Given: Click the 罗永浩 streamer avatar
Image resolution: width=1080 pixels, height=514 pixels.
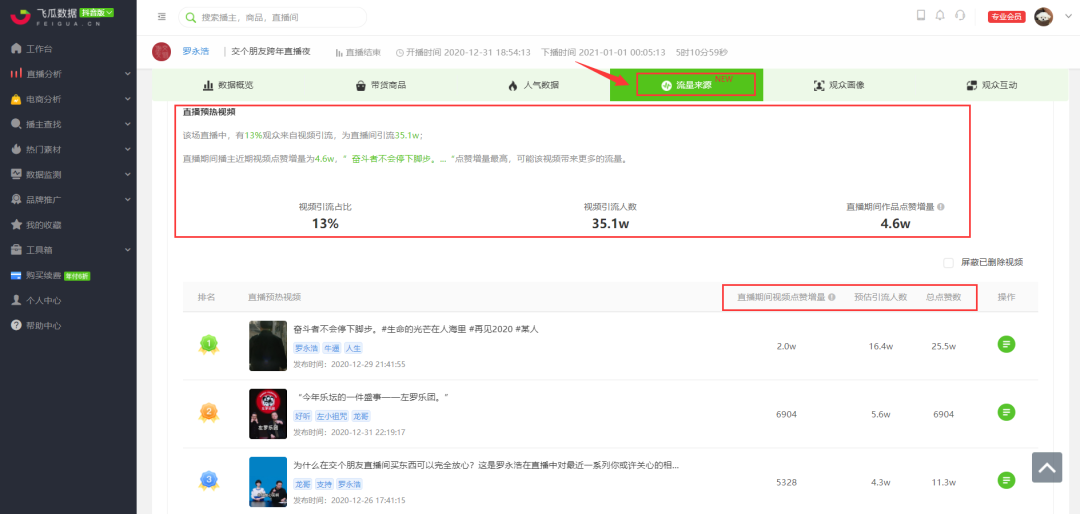Looking at the screenshot, I should pyautogui.click(x=161, y=52).
